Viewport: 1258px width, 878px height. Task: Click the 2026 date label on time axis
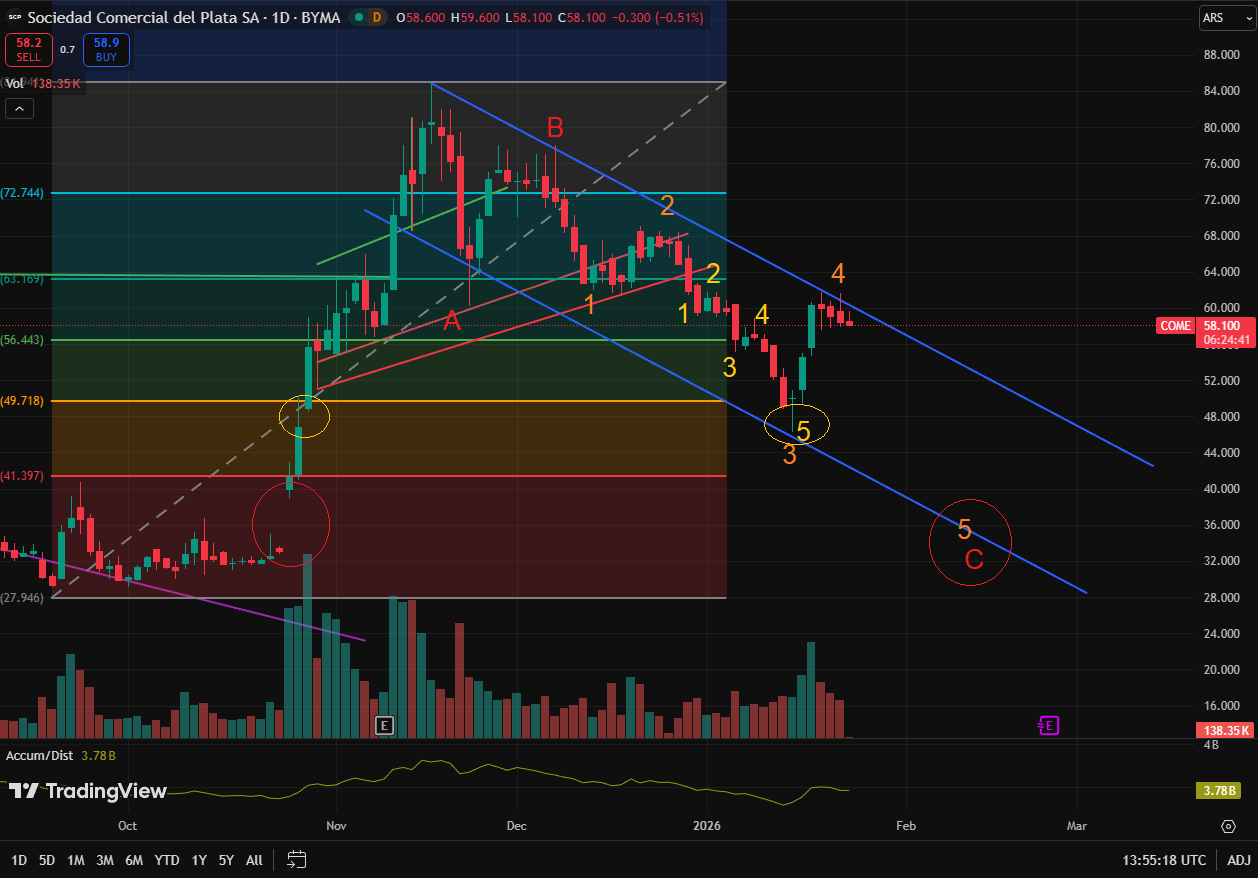708,826
